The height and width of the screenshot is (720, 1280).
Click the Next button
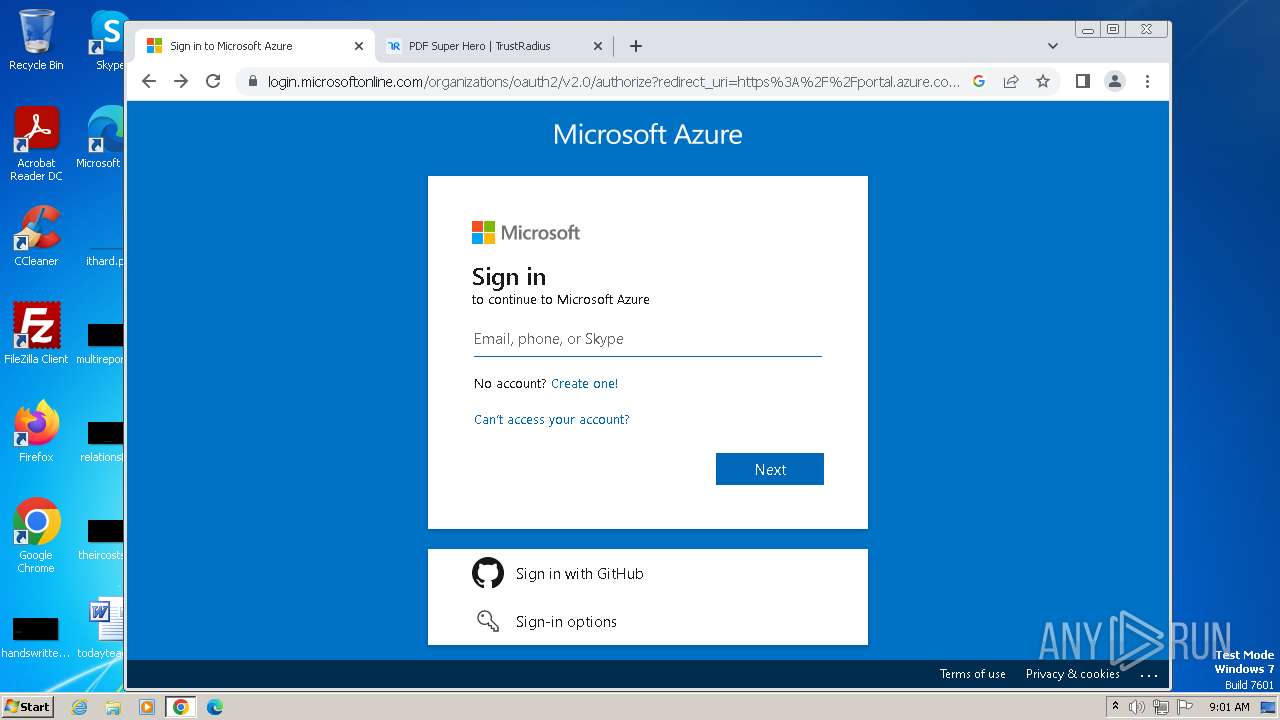click(x=770, y=469)
